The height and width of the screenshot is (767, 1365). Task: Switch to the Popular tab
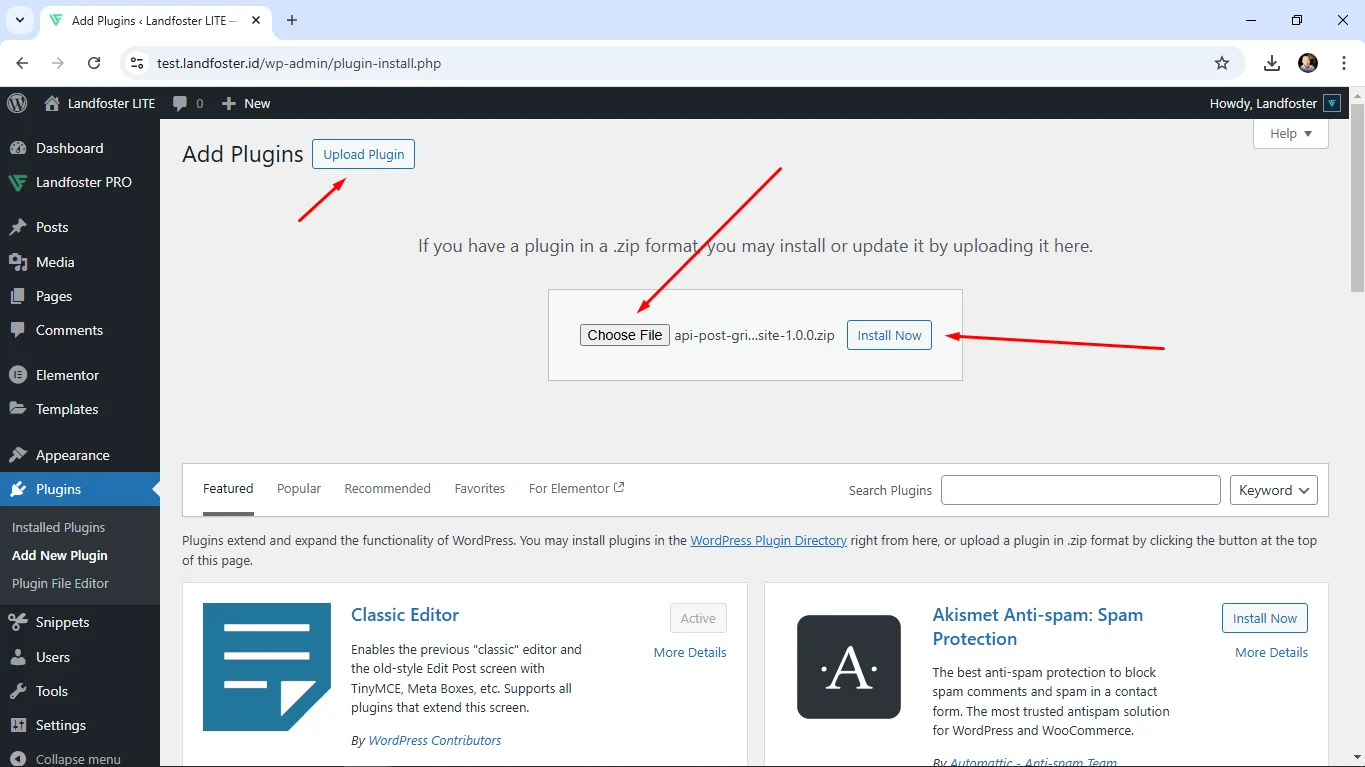pos(299,489)
